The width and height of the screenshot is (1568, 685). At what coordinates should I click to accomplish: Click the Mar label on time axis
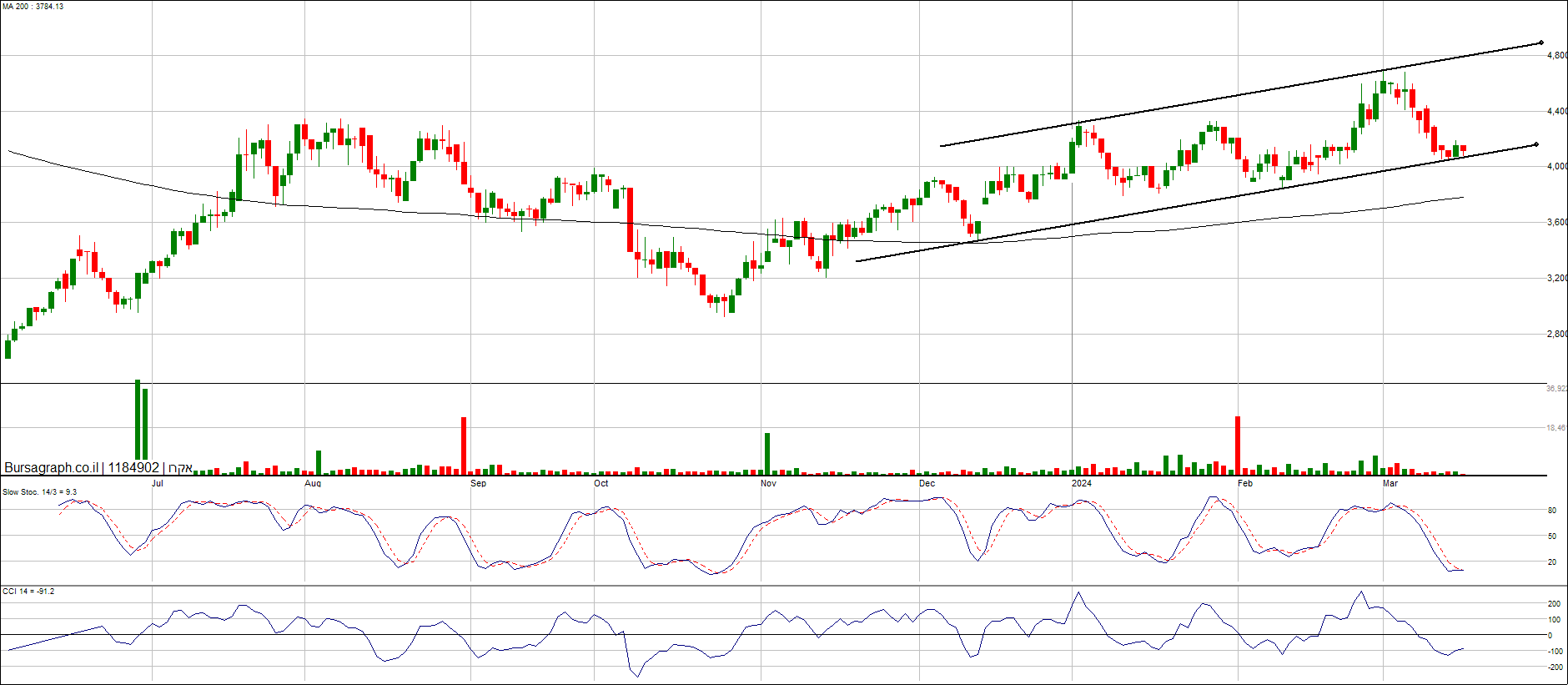(x=1390, y=483)
